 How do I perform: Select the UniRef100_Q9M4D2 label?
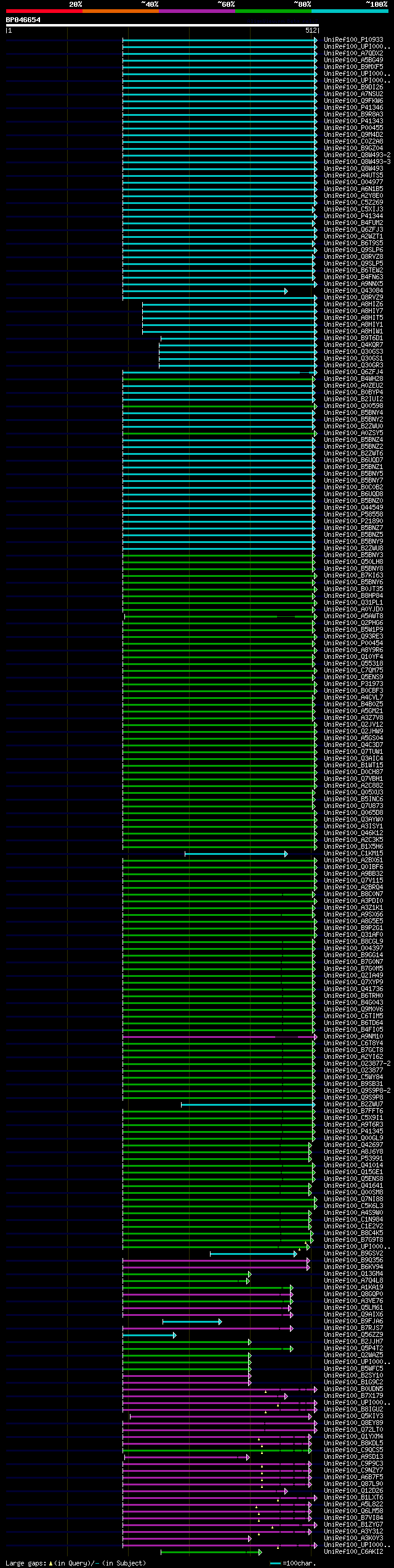[x=353, y=135]
